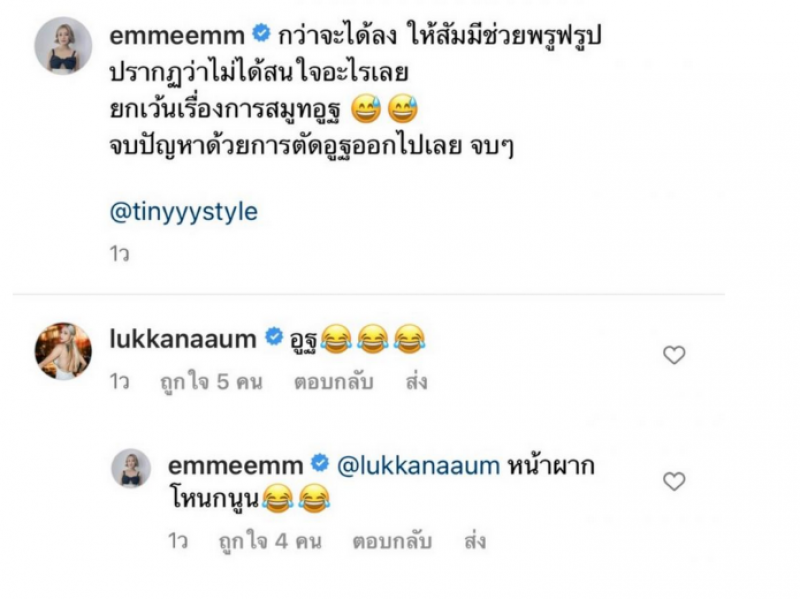Open emmeemm username in the reply
The width and height of the screenshot is (800, 599).
coord(236,466)
